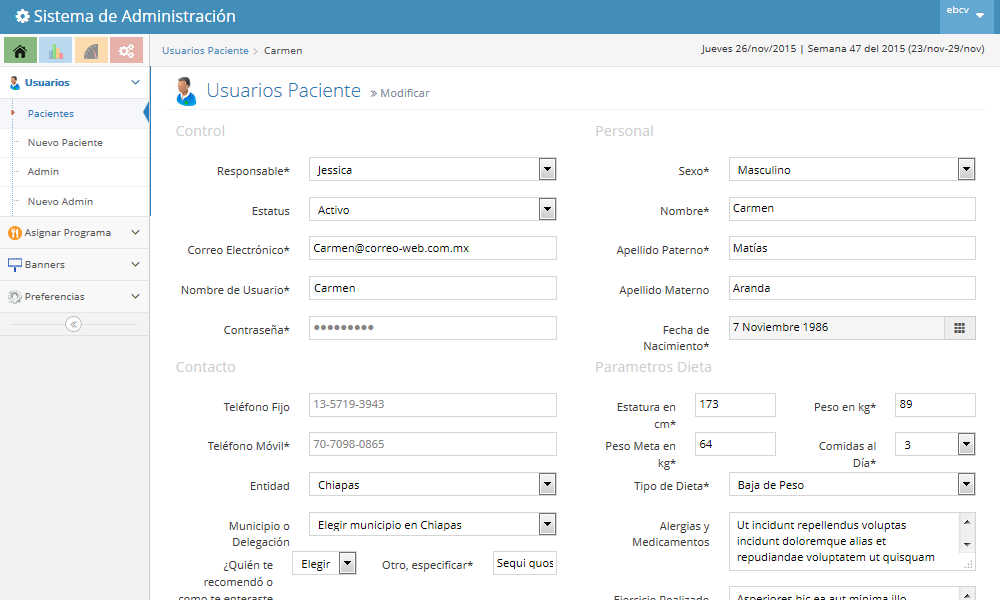Click the calendar icon for Fecha de Nacimiento
This screenshot has height=600, width=1000.
tap(959, 328)
